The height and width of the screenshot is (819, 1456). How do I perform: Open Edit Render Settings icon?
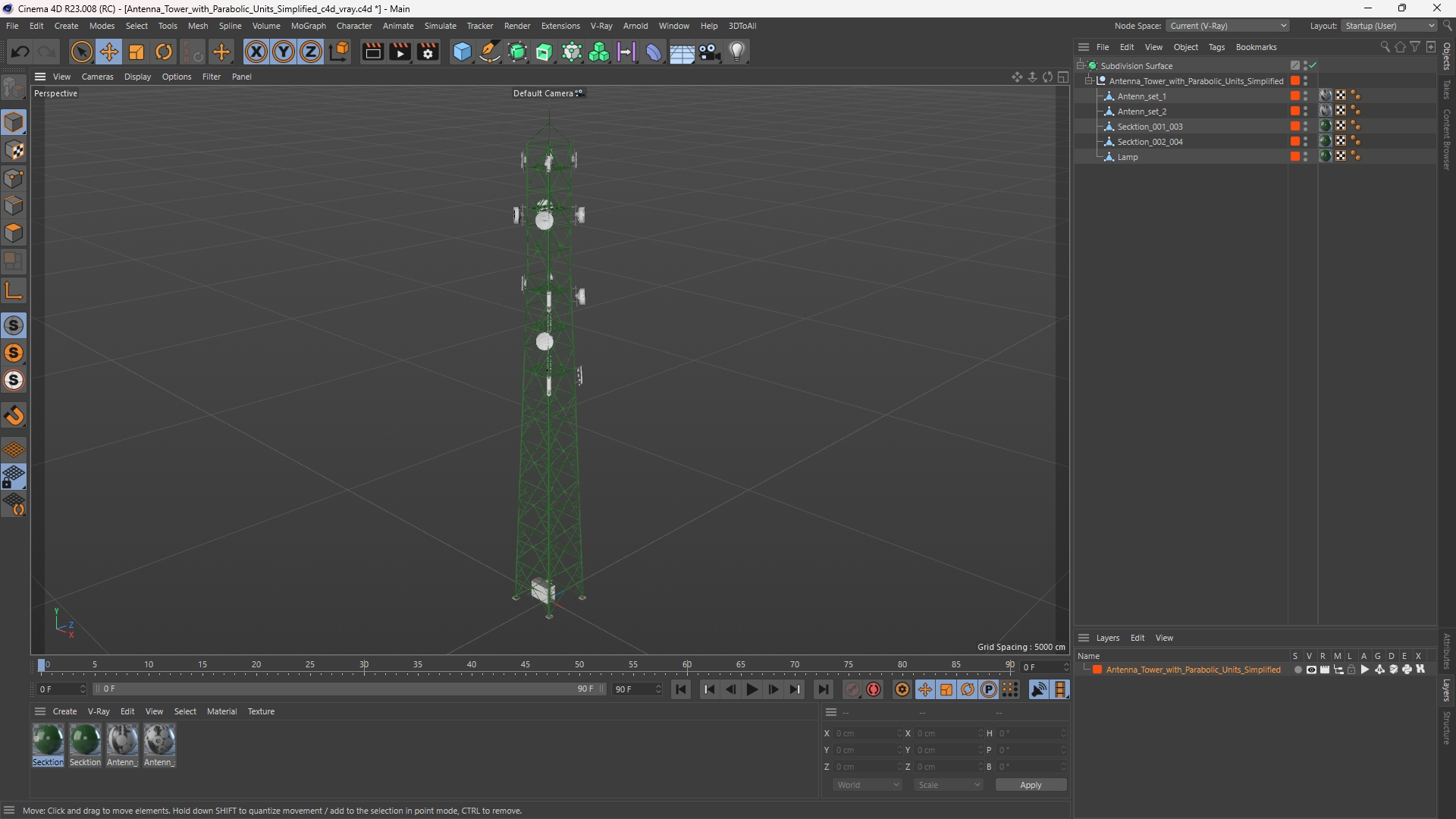tap(428, 52)
